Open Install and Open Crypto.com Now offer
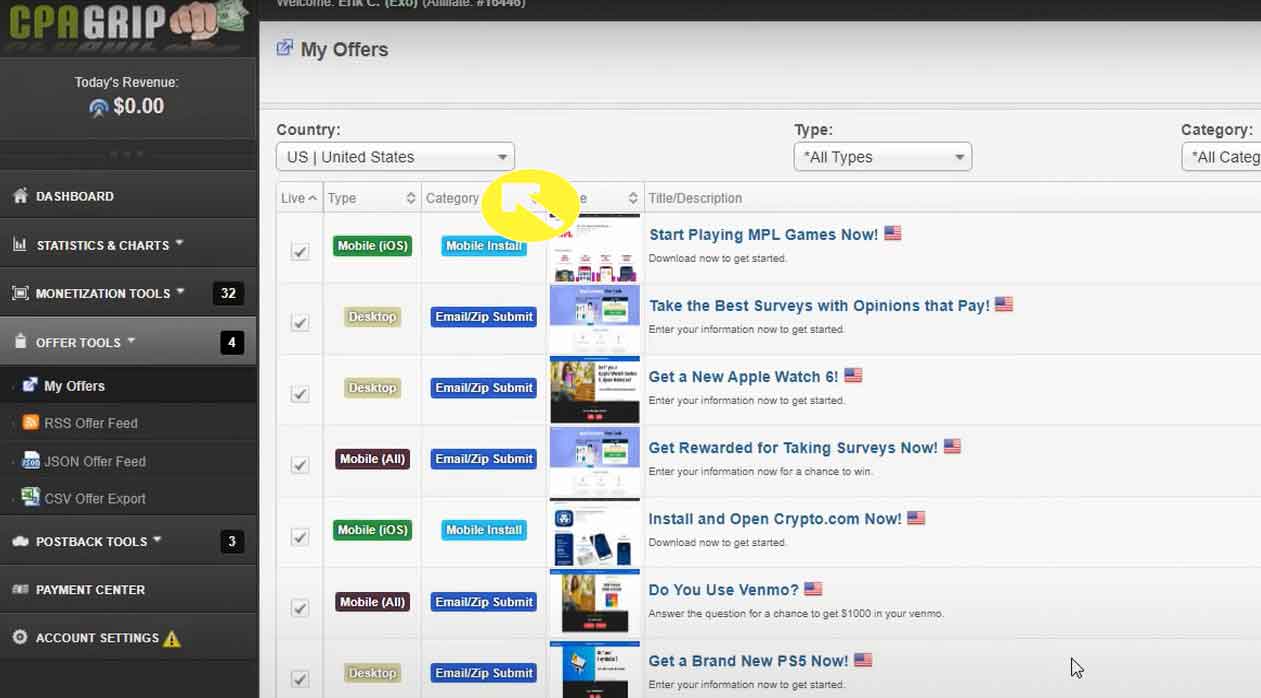The image size is (1261, 698). pos(775,519)
